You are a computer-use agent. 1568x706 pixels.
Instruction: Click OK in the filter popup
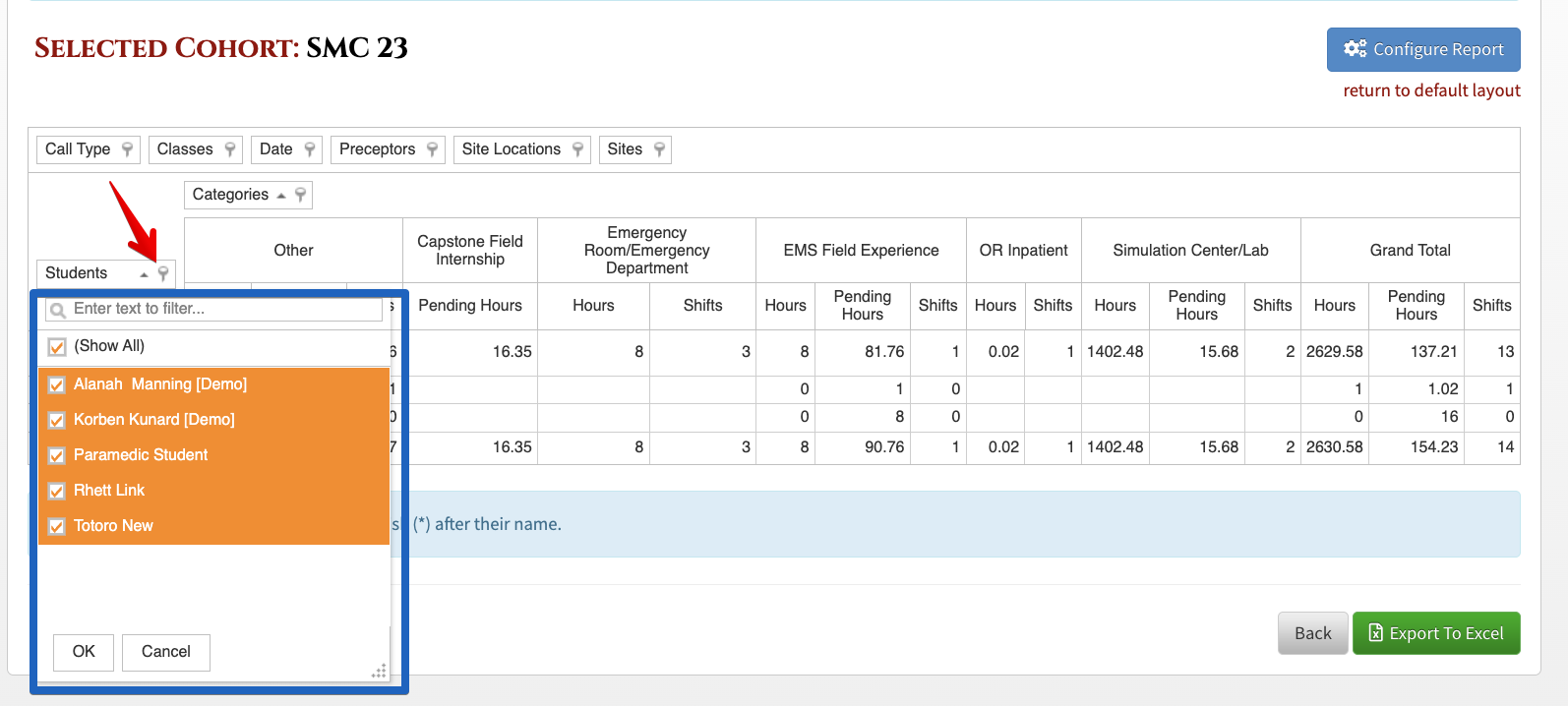click(84, 652)
